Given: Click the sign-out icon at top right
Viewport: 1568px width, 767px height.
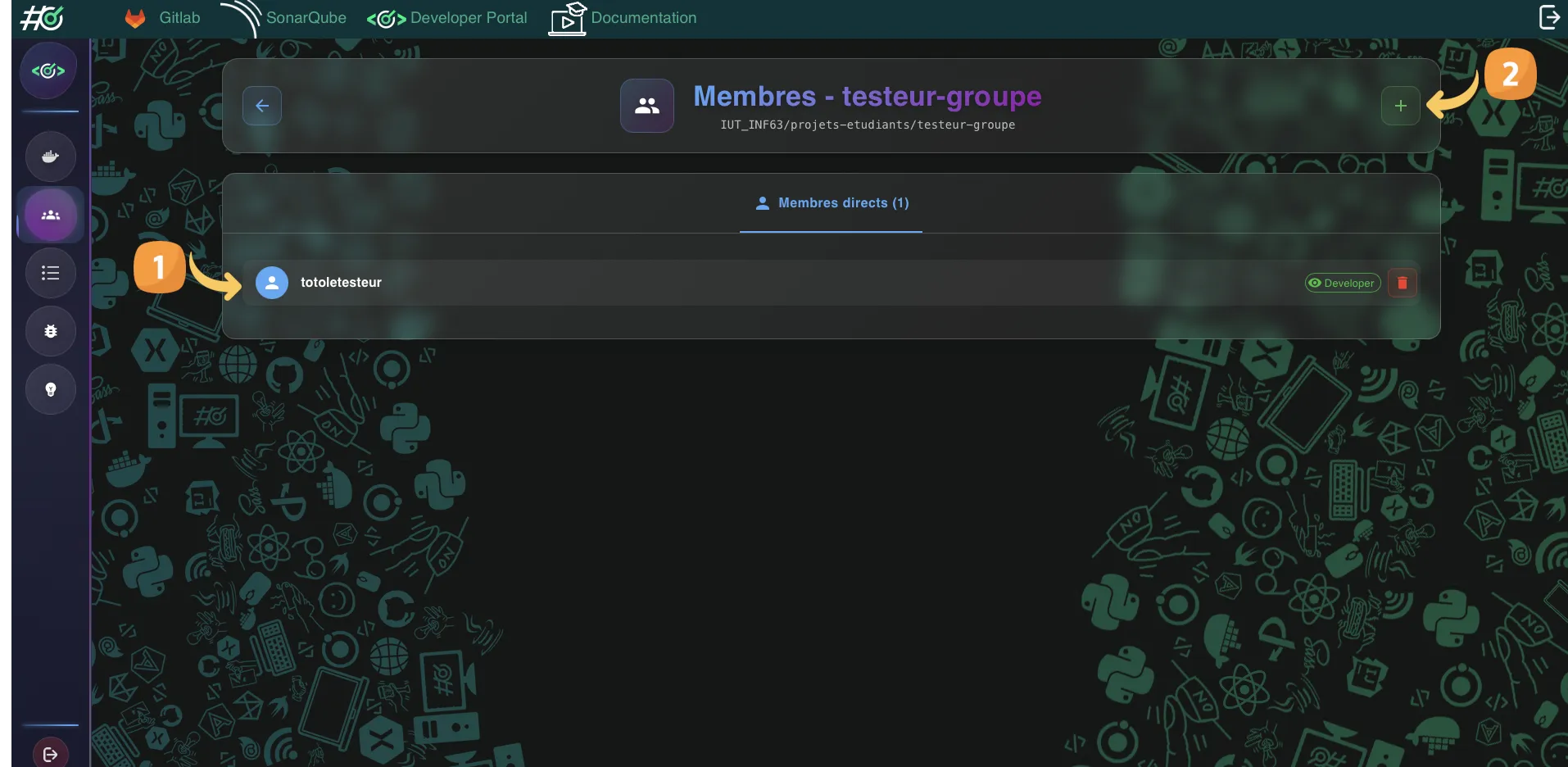Looking at the screenshot, I should coord(1548,16).
